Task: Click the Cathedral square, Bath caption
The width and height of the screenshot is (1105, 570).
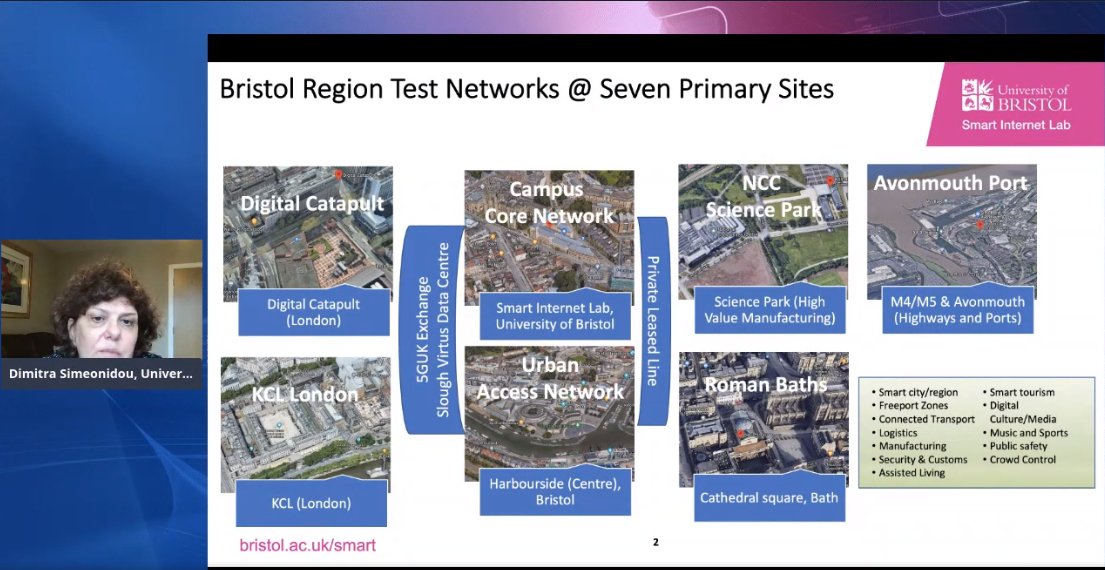Action: point(770,497)
